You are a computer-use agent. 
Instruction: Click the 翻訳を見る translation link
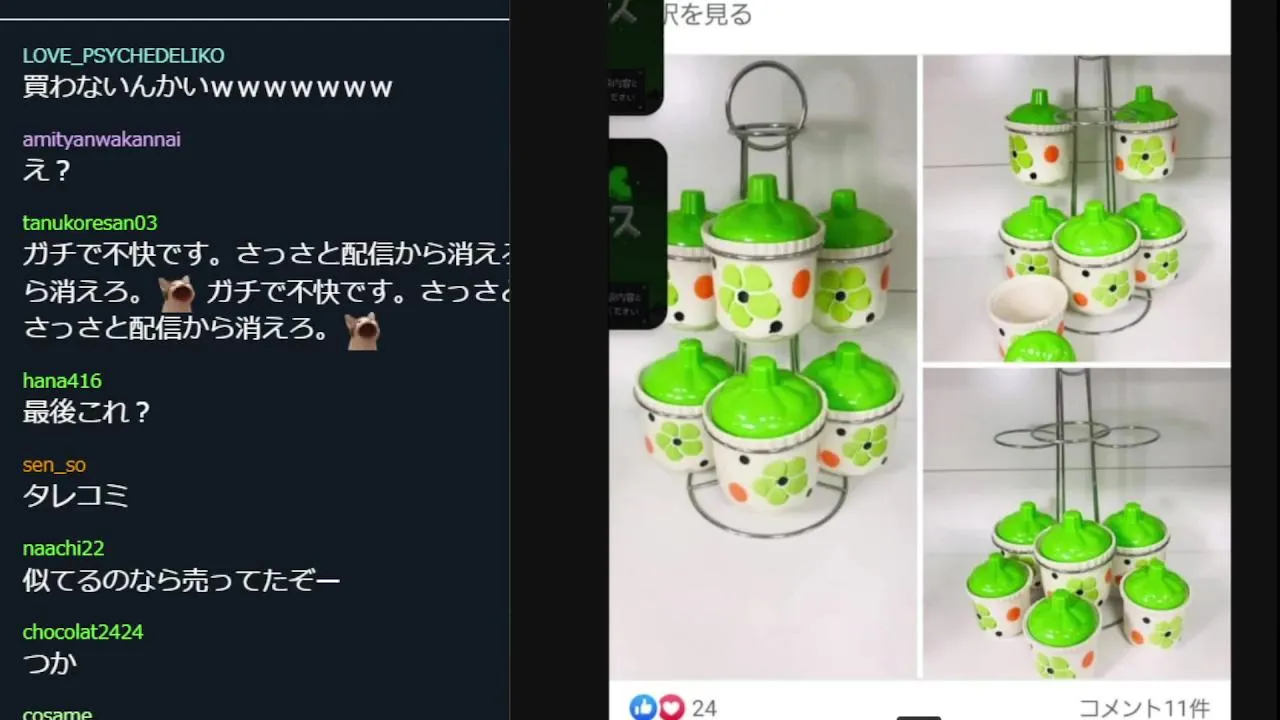coord(707,14)
